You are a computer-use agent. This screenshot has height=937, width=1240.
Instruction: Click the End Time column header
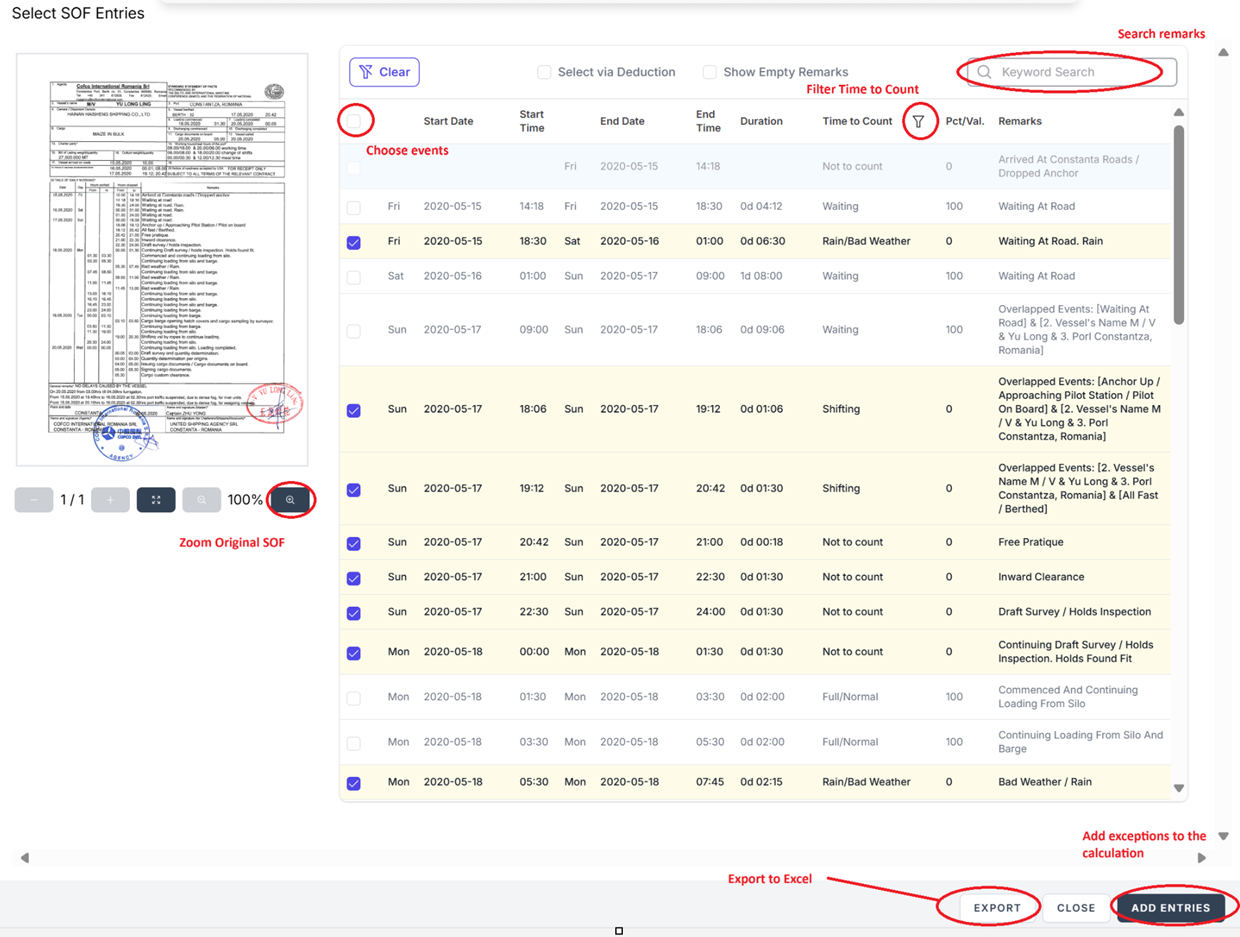coord(708,121)
